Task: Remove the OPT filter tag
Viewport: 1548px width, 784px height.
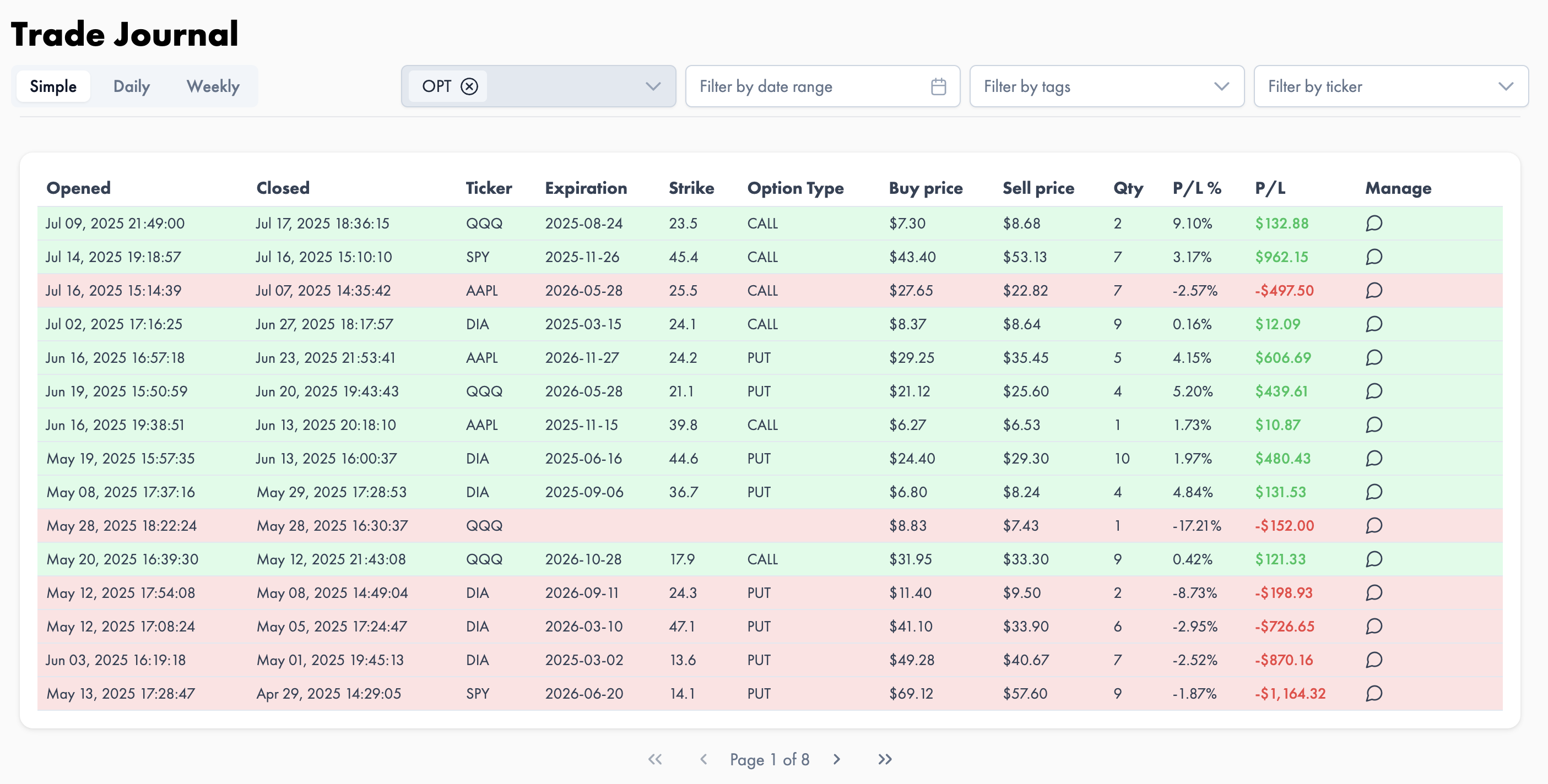Action: coord(469,86)
